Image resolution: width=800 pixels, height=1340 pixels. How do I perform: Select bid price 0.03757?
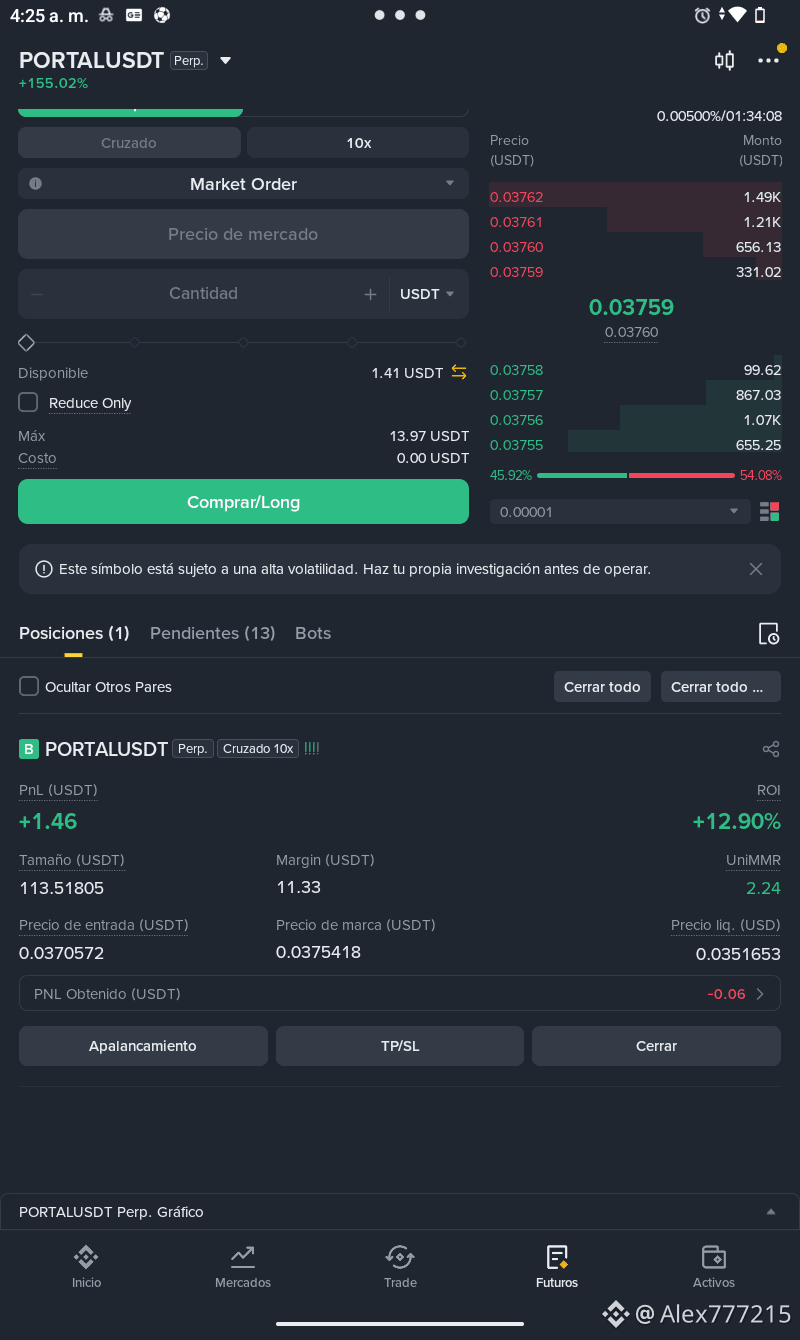tap(517, 395)
